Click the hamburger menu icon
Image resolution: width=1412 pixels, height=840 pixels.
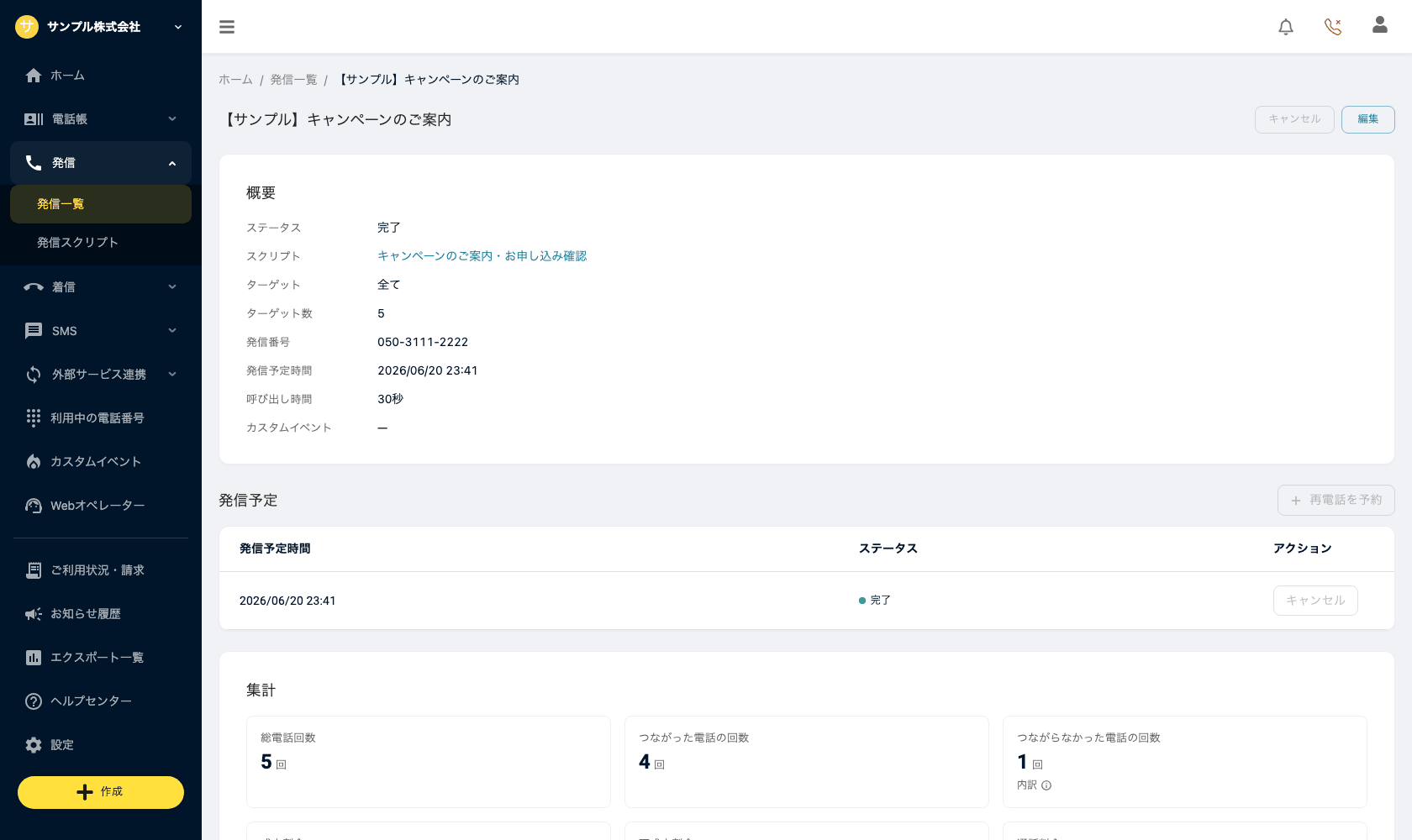227,27
